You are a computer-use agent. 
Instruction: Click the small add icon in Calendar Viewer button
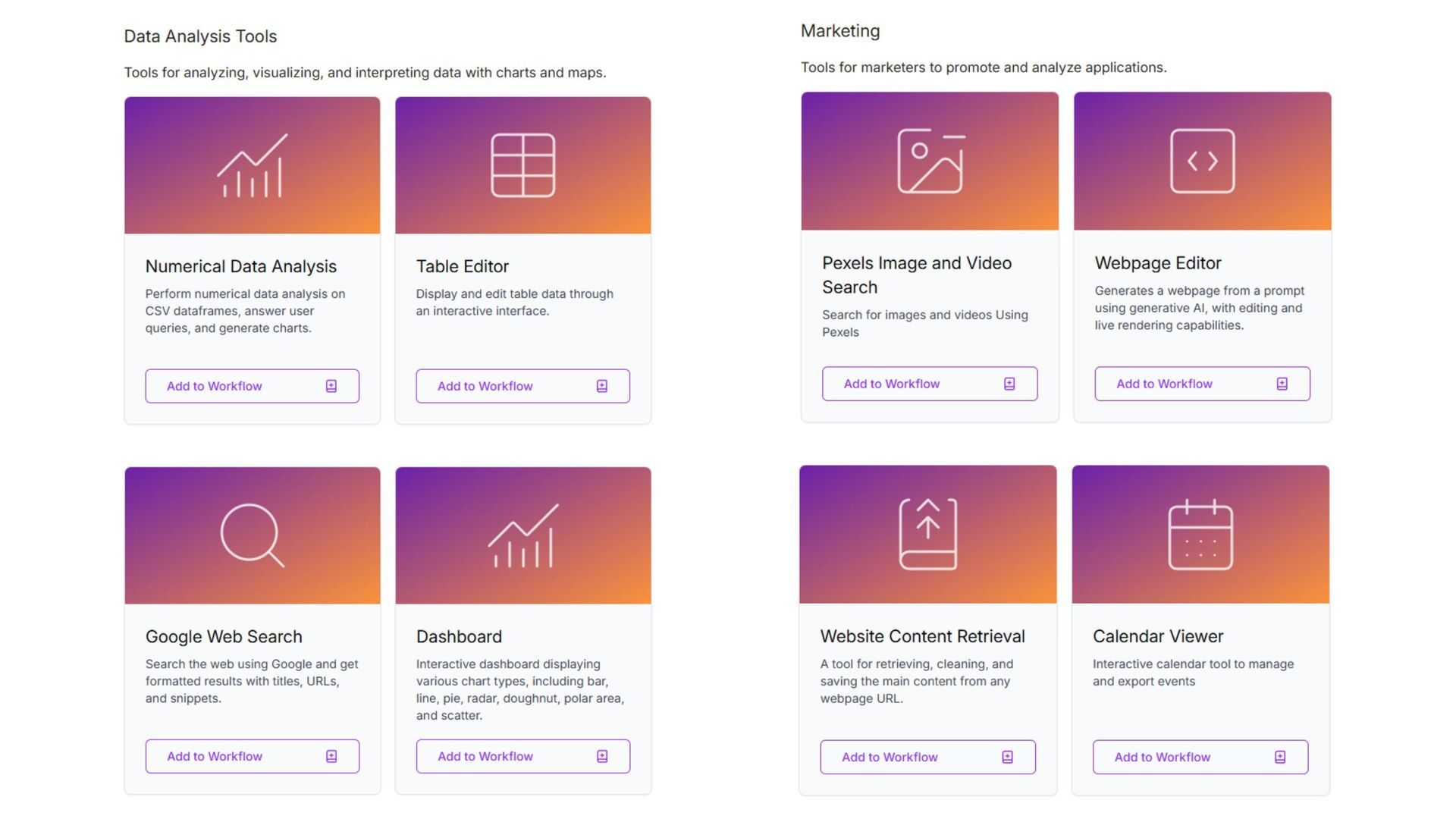1280,757
